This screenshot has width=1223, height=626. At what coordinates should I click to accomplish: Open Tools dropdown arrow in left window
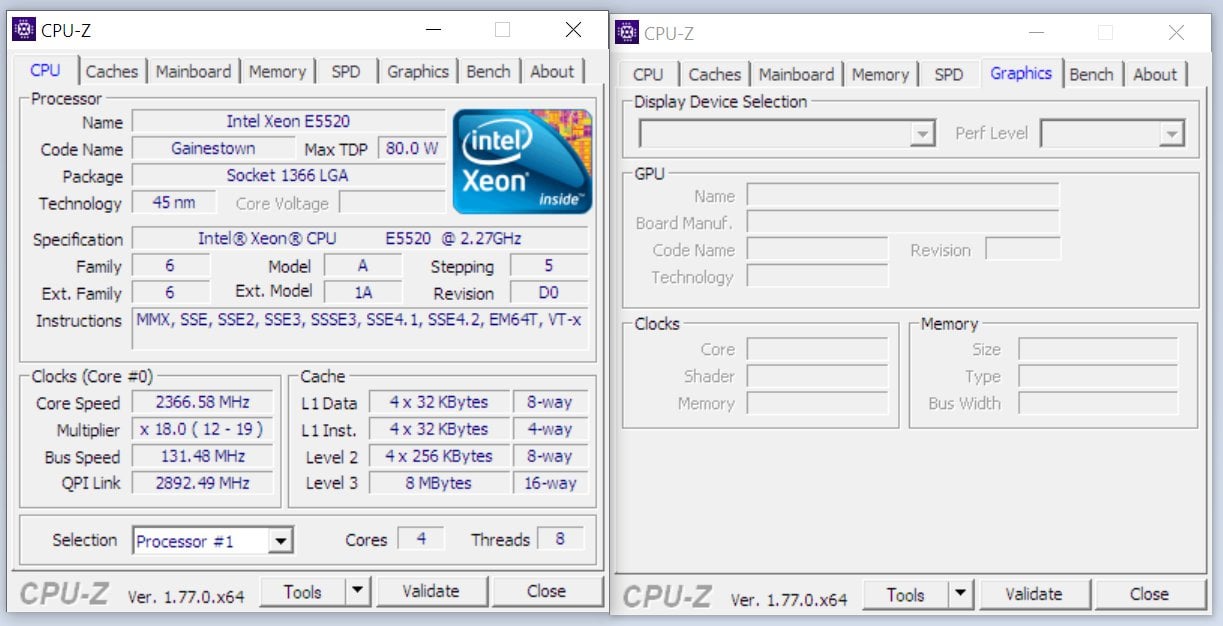[x=358, y=592]
